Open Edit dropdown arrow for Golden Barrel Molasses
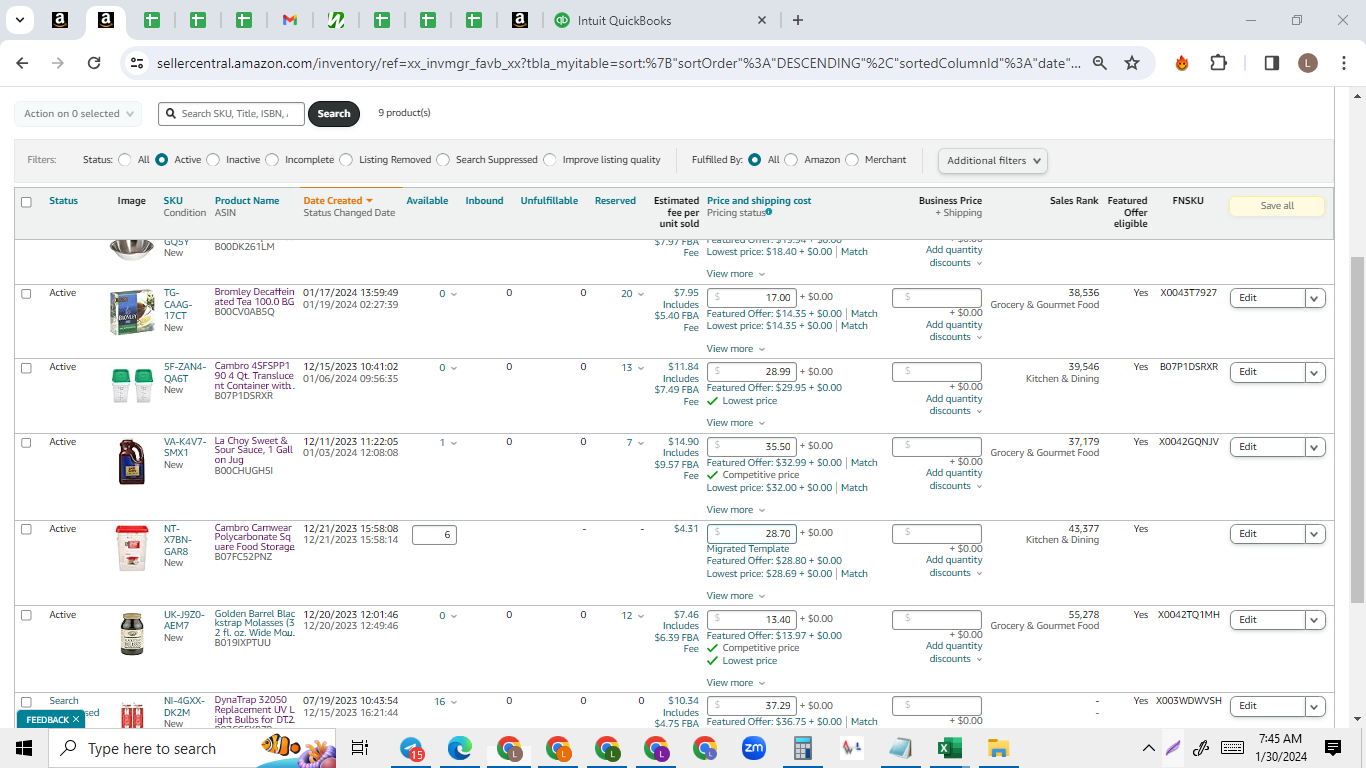1366x768 pixels. (x=1315, y=620)
